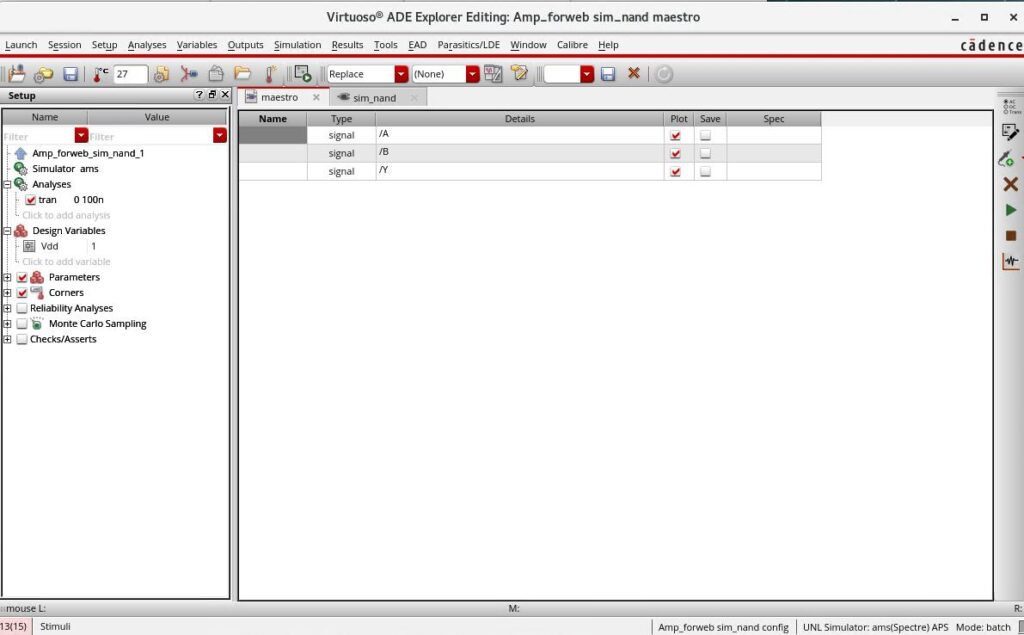This screenshot has width=1024, height=635.
Task: Click the red scissors-like toolbar icon
Action: click(x=189, y=74)
